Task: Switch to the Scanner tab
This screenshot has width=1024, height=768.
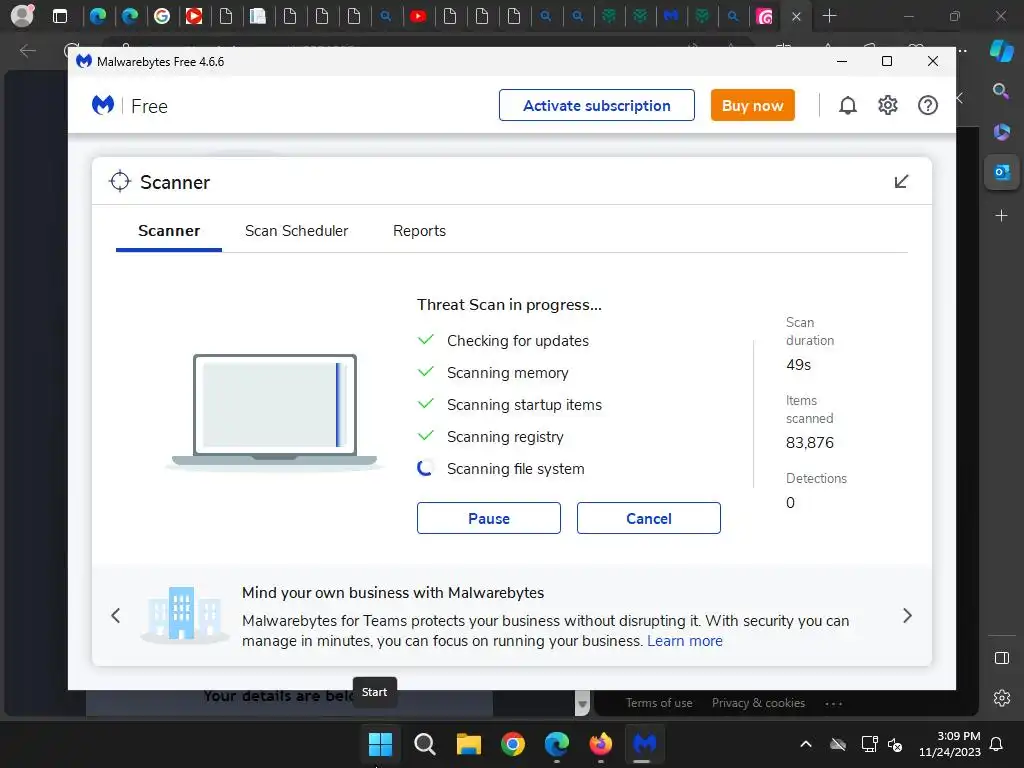Action: (169, 231)
